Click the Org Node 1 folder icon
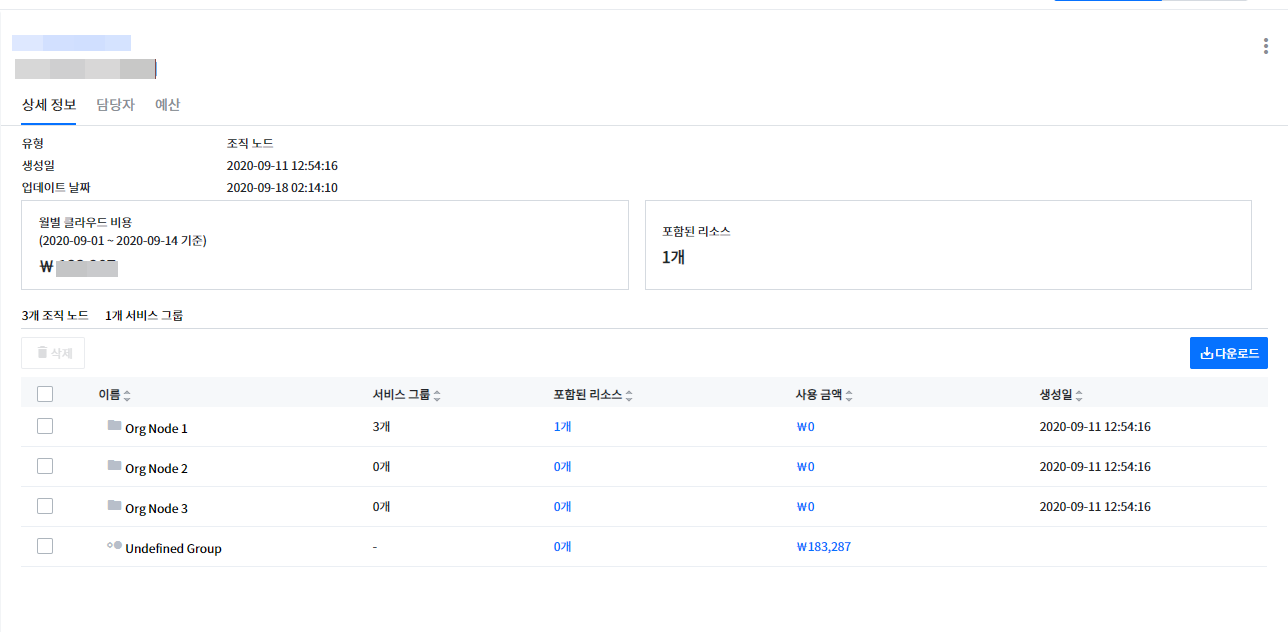 [x=114, y=426]
